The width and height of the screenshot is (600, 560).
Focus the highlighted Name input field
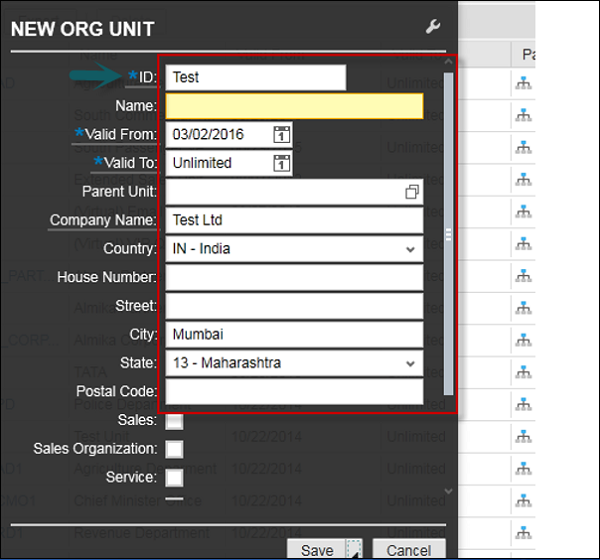(x=294, y=106)
